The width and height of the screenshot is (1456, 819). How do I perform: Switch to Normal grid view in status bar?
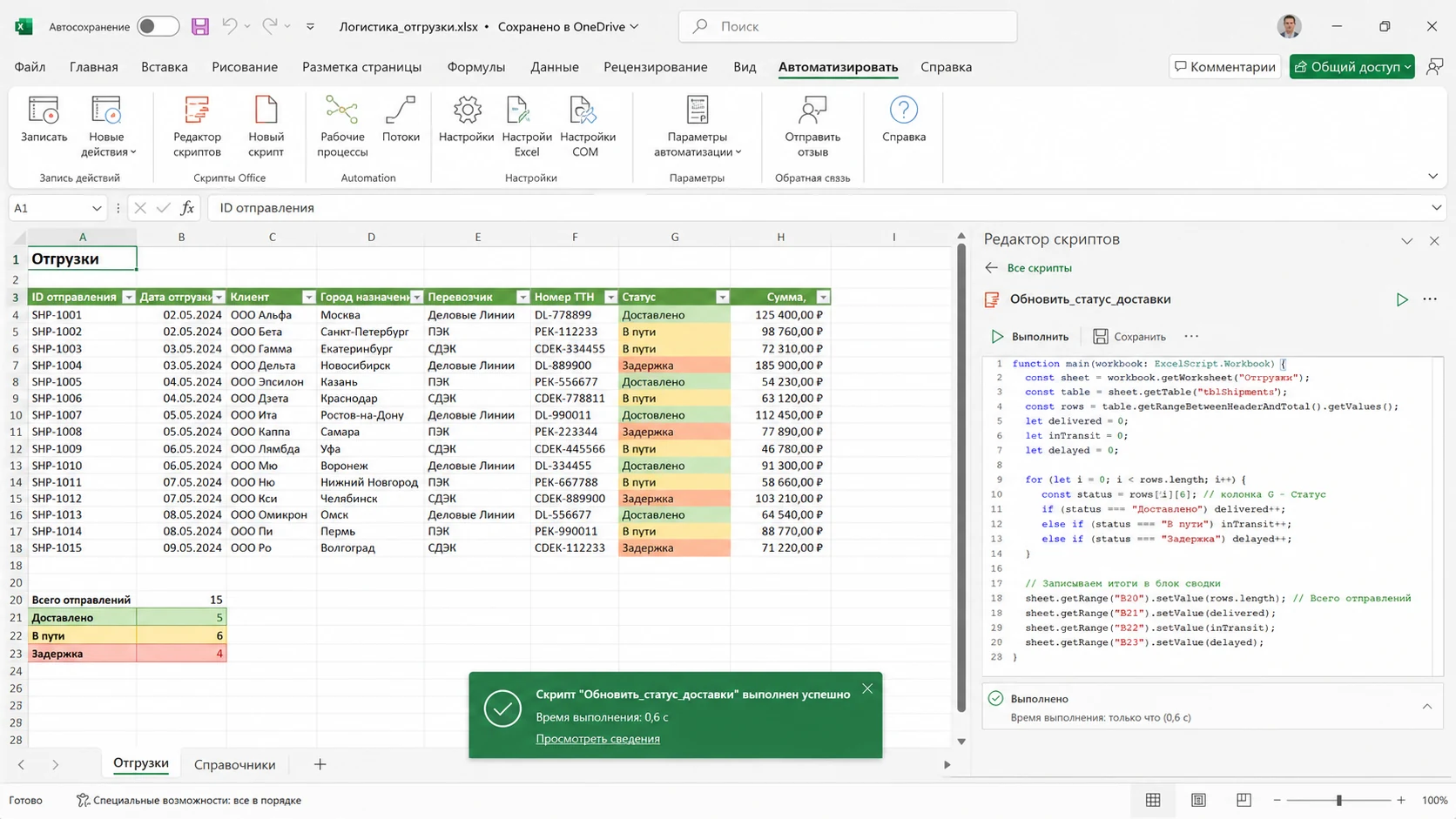(x=1153, y=800)
